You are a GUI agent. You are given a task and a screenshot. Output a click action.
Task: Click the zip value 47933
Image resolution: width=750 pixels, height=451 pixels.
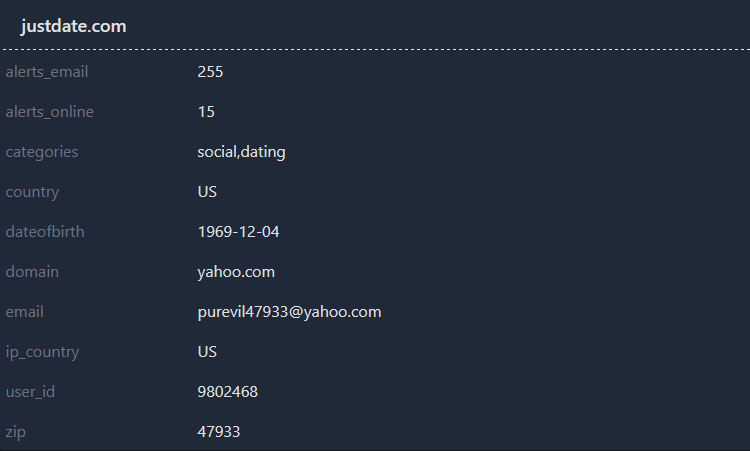(x=219, y=432)
